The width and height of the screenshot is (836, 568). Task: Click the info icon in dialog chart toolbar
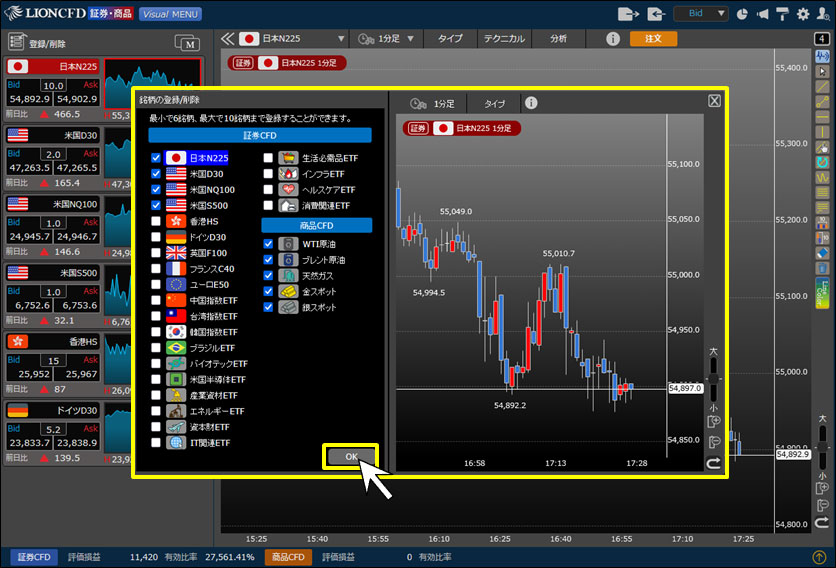coord(531,103)
